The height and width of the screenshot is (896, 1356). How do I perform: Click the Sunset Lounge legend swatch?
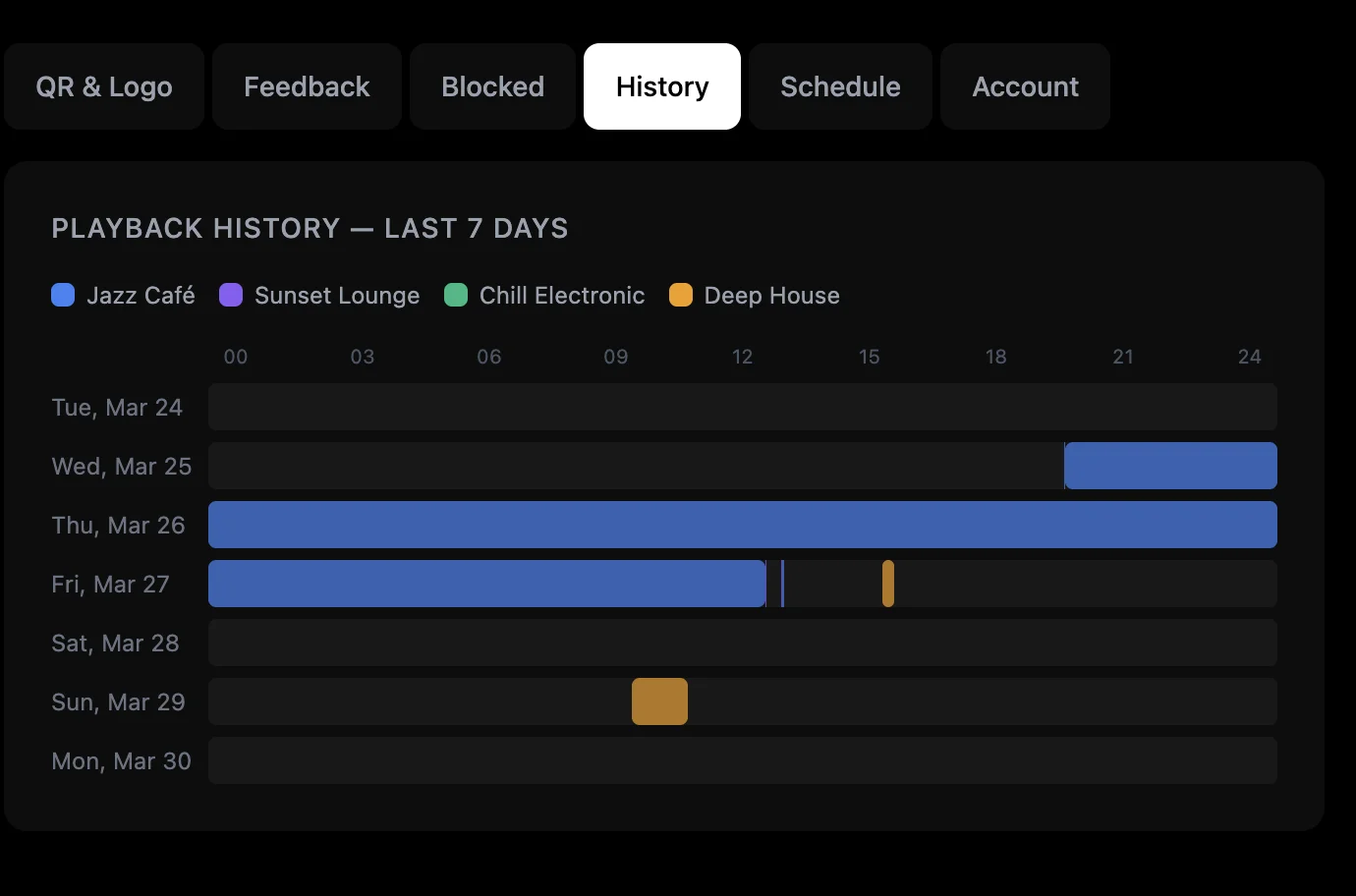click(231, 295)
